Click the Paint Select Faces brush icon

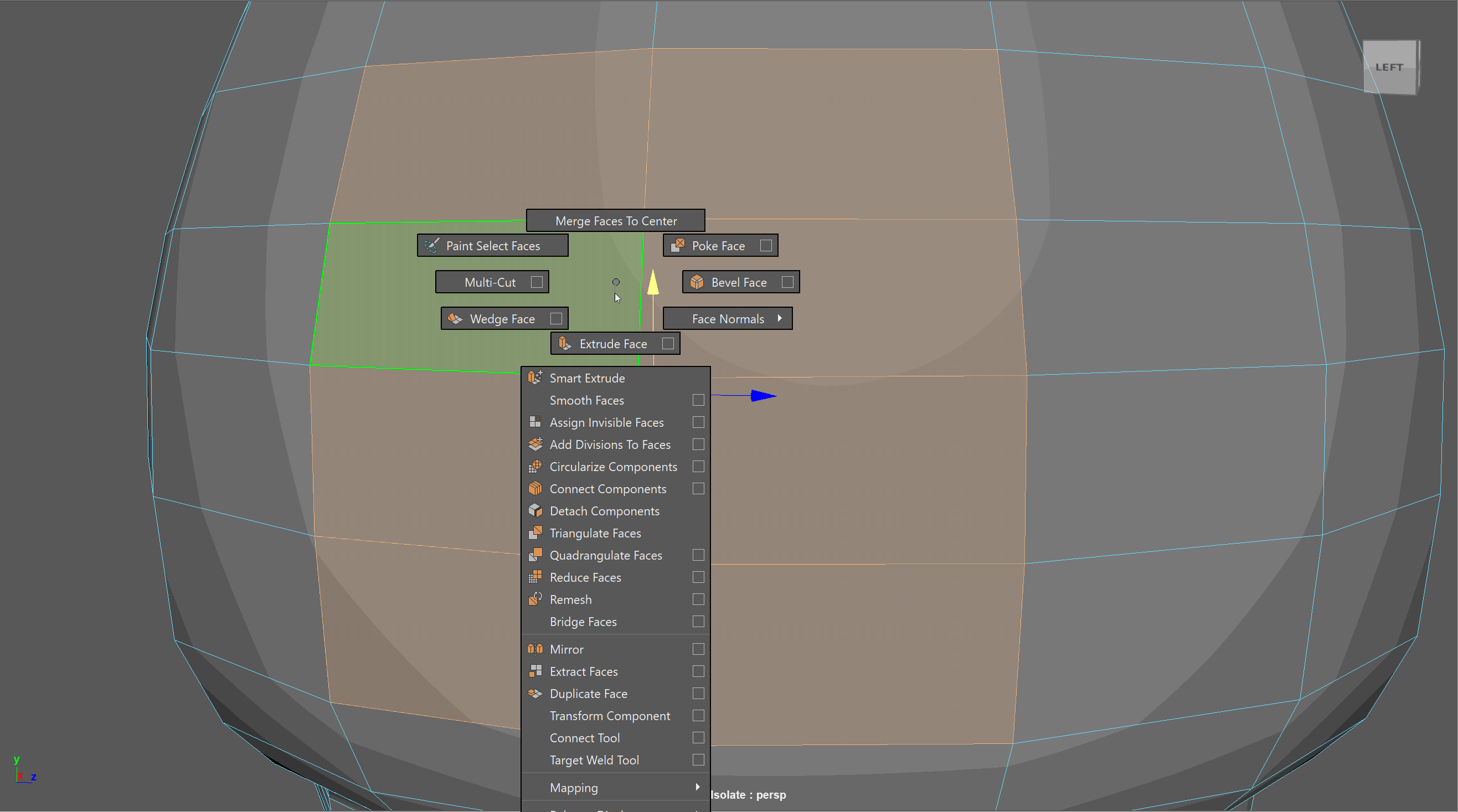(x=431, y=245)
